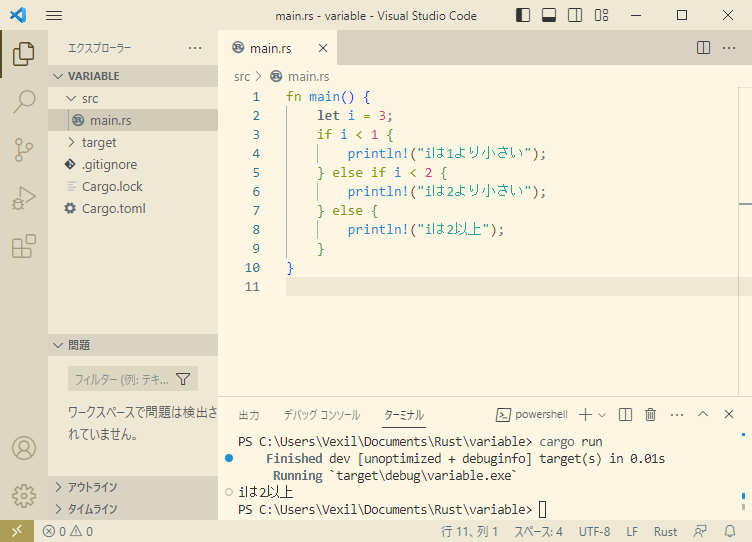This screenshot has height=542, width=752.
Task: Close the main.rs editor tab
Action: 323,48
